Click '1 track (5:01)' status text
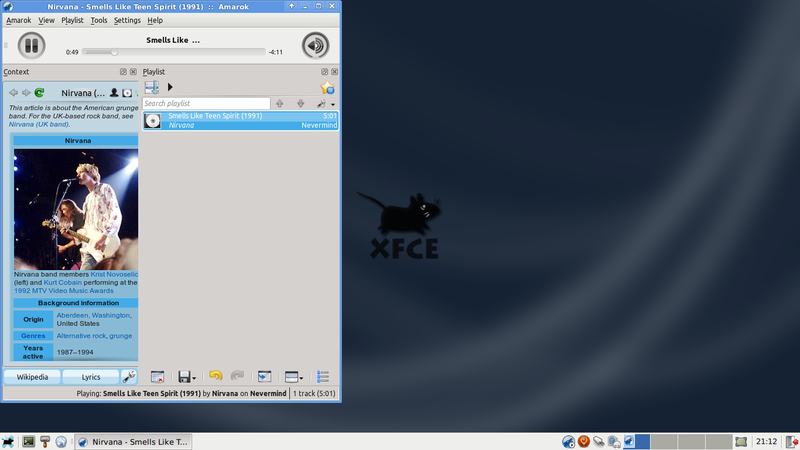This screenshot has width=800, height=450. (314, 393)
